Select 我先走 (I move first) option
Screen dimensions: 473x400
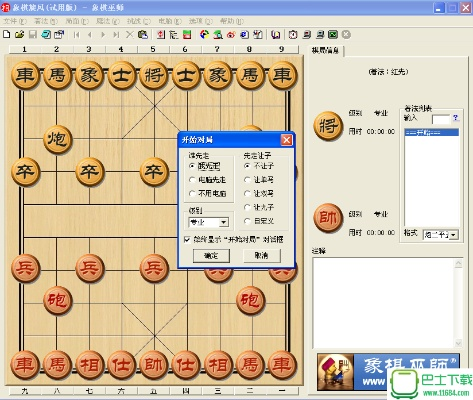click(x=205, y=166)
